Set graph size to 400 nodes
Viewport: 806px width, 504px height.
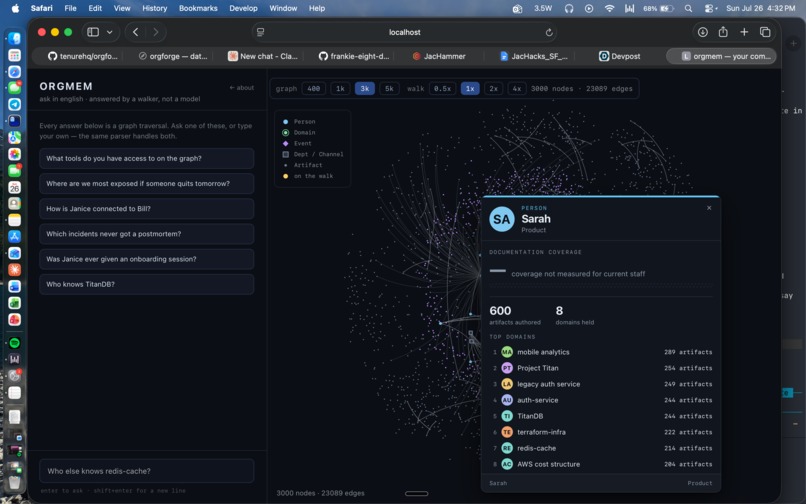point(314,88)
